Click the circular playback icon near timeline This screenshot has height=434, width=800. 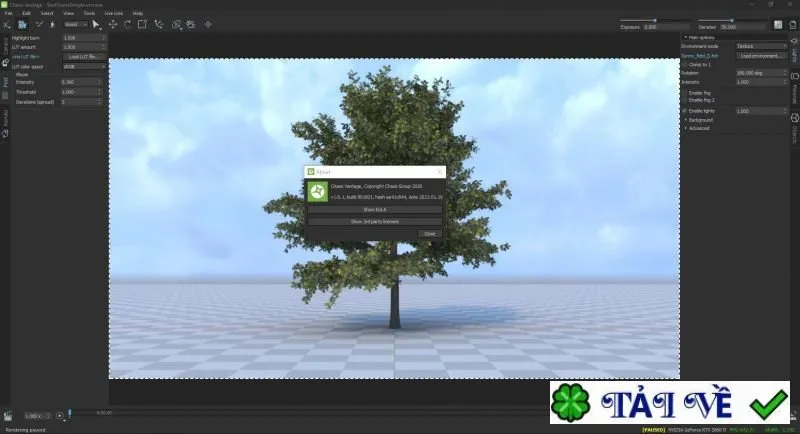tap(60, 416)
